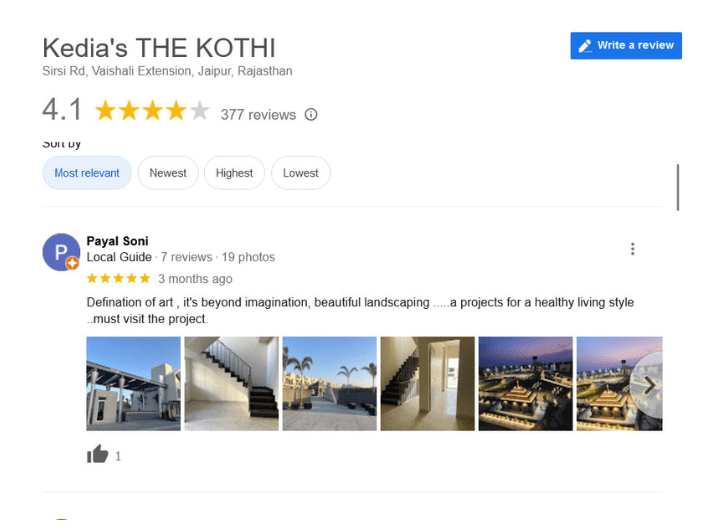
Task: Click the reviews panel vertical scrollbar
Action: pos(677,187)
